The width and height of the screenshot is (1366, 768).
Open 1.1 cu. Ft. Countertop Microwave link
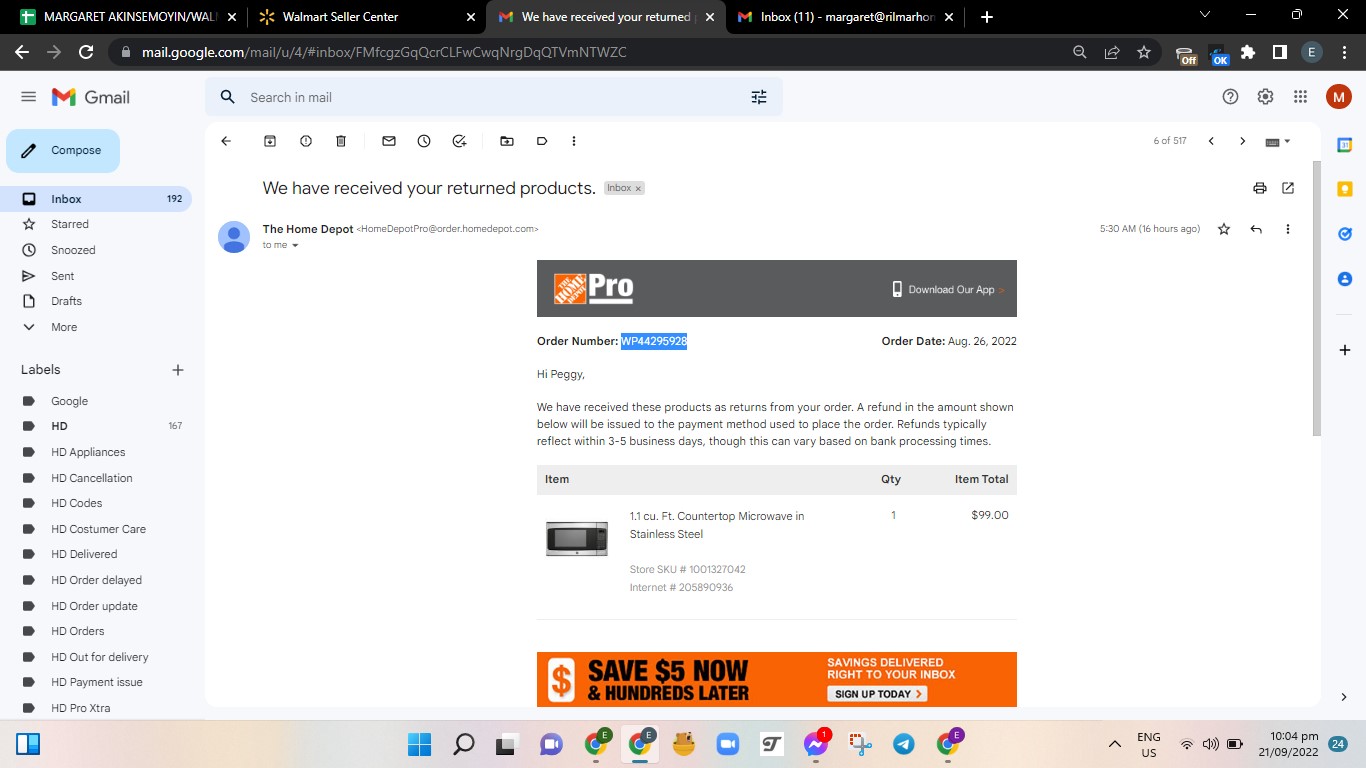pos(717,525)
